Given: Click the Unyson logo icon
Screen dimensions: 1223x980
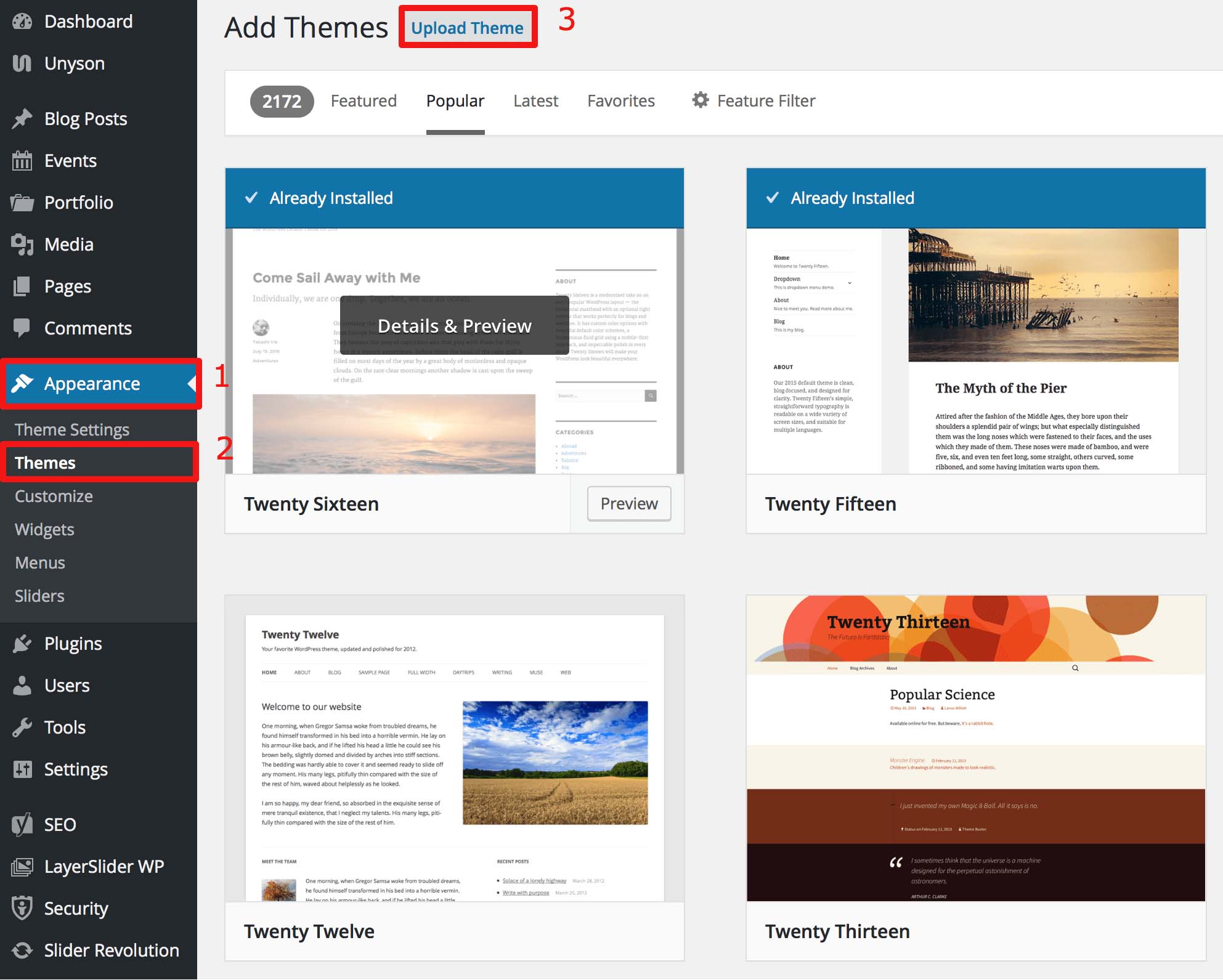Looking at the screenshot, I should [22, 63].
